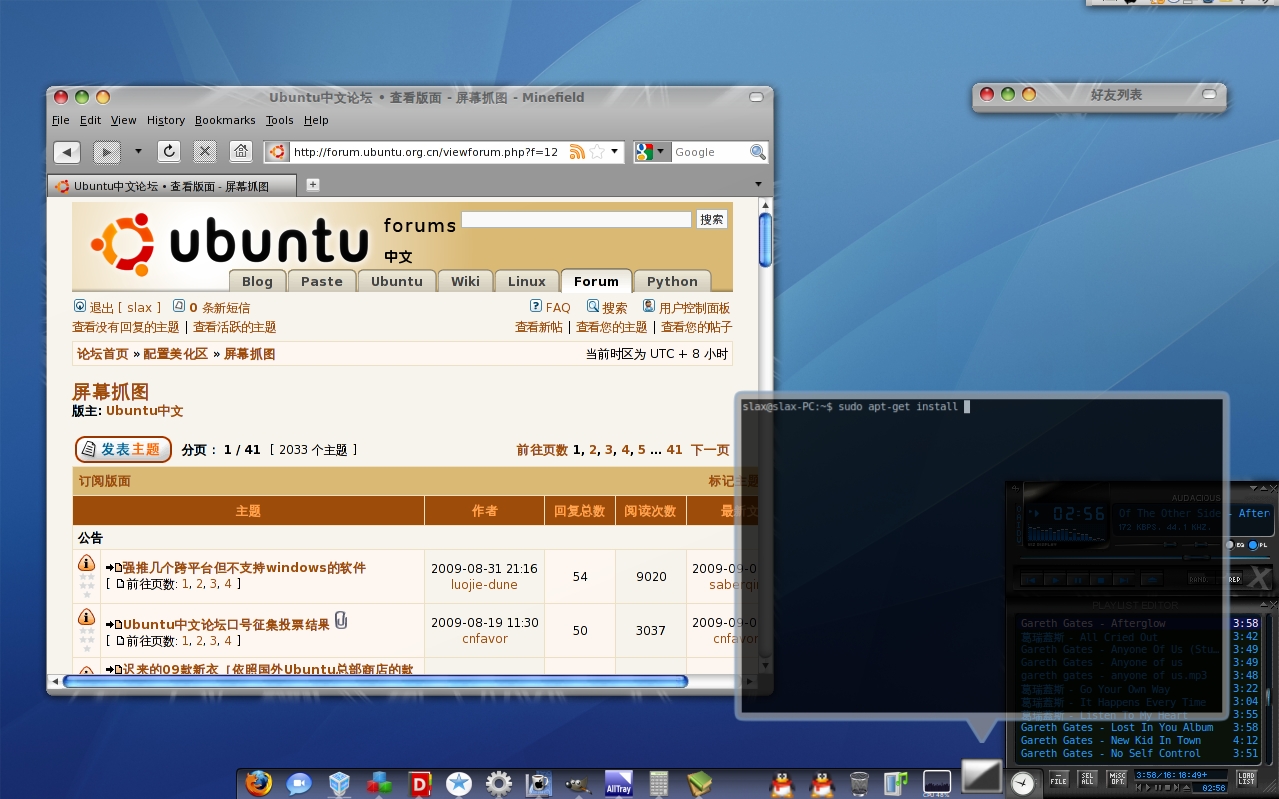Click the URL address field
This screenshot has height=799, width=1279.
(428, 152)
